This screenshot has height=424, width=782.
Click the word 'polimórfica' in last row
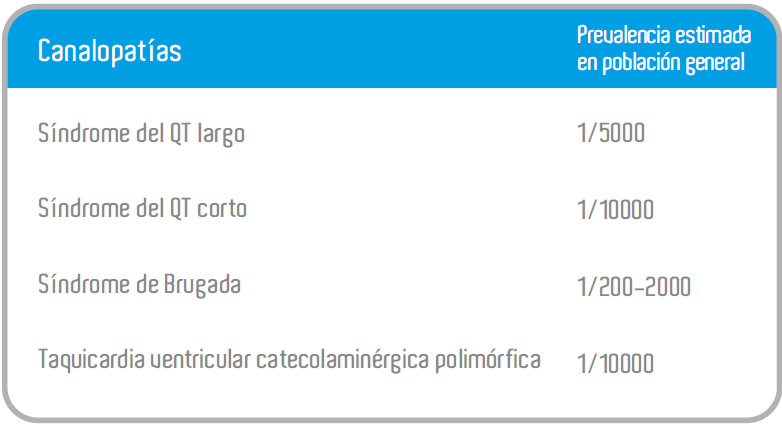click(488, 360)
